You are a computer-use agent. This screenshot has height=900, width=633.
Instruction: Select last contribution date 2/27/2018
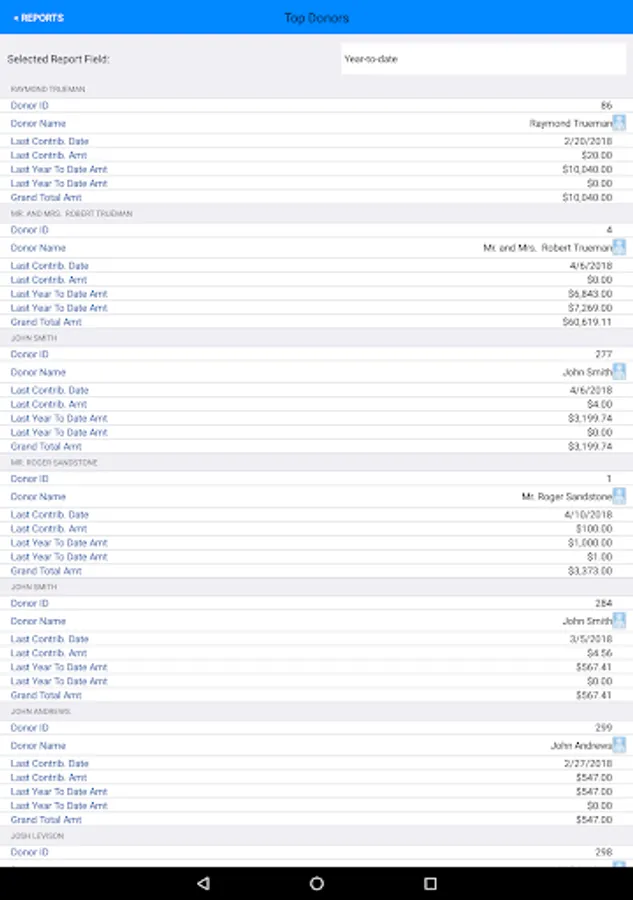coord(588,763)
